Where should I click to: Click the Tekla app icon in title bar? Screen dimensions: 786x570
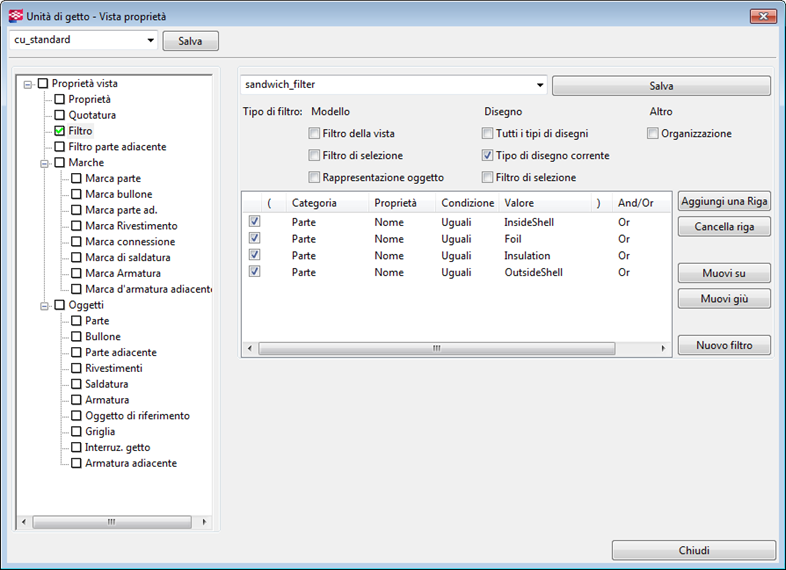[15, 15]
